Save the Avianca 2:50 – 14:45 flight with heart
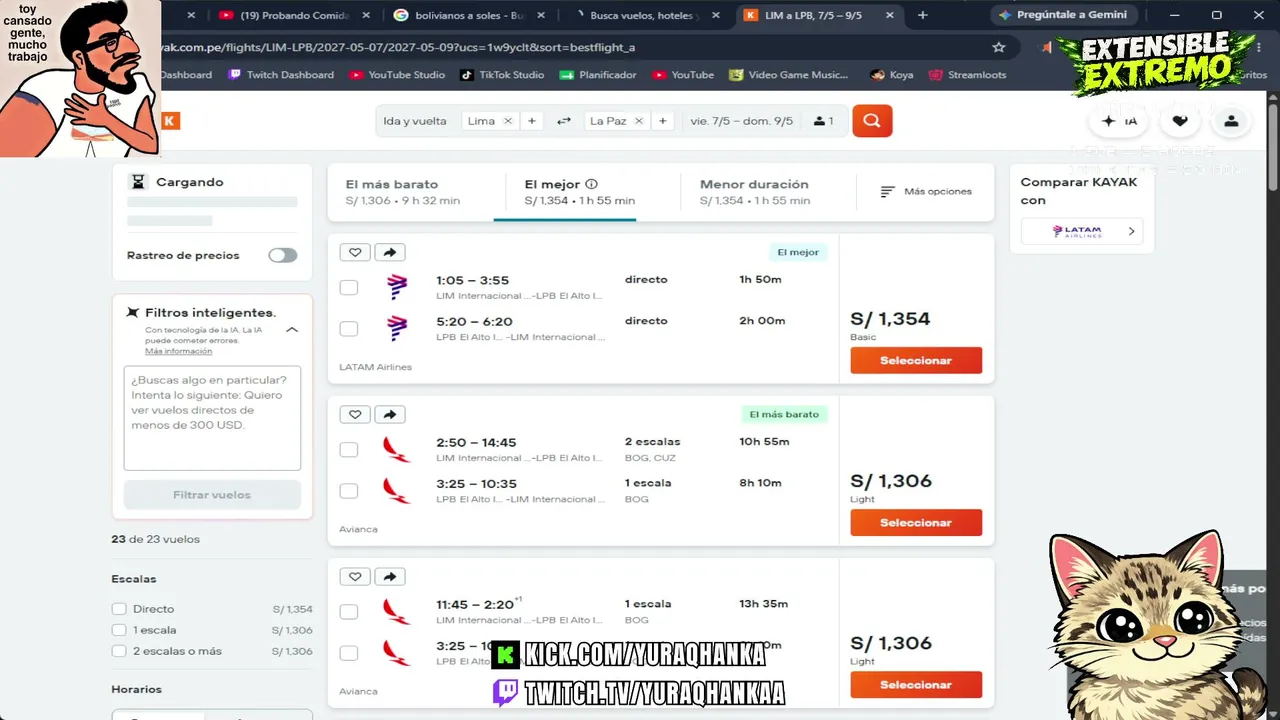Viewport: 1280px width, 720px height. click(355, 414)
